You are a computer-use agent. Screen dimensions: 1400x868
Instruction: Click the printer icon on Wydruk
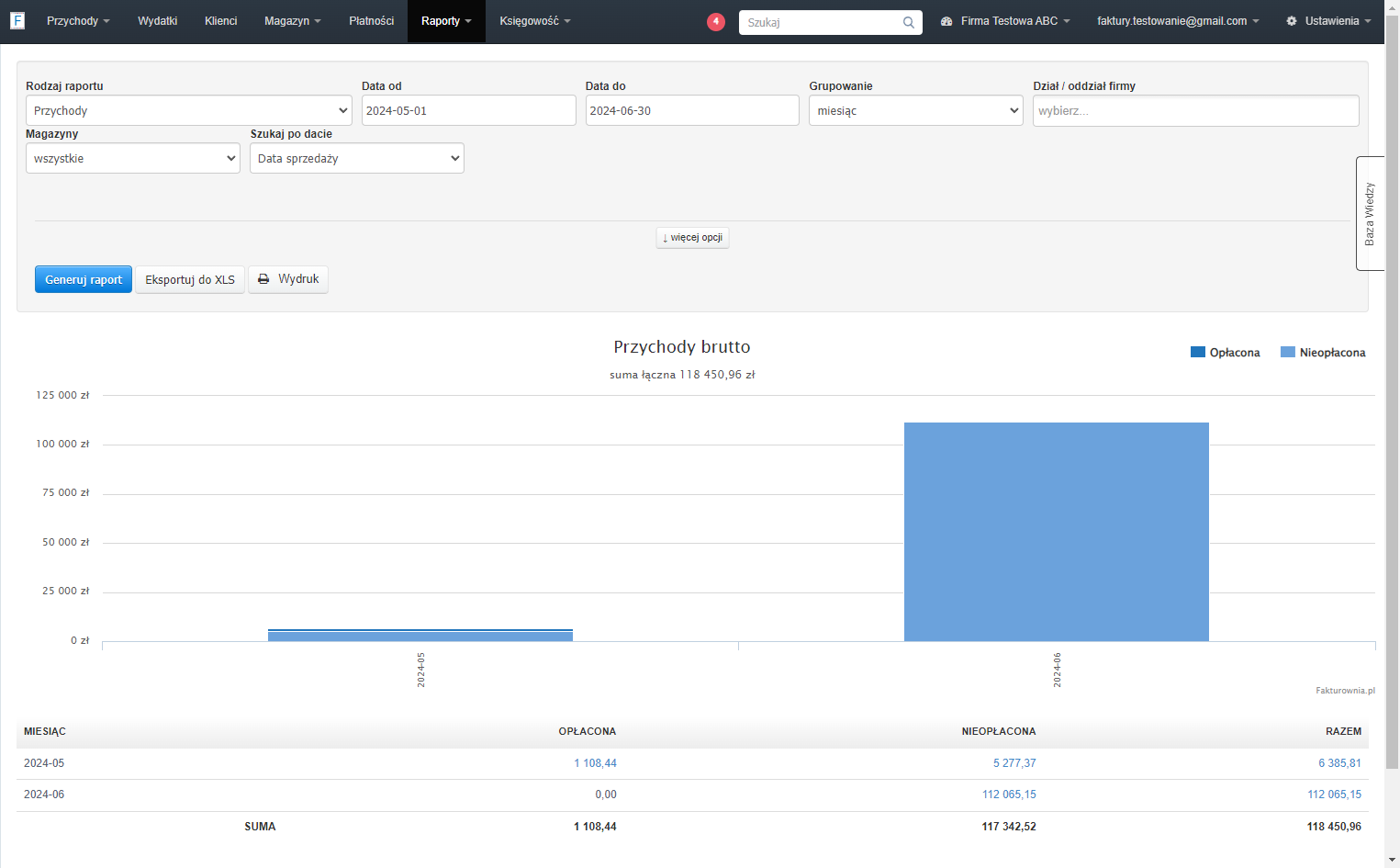click(x=263, y=279)
